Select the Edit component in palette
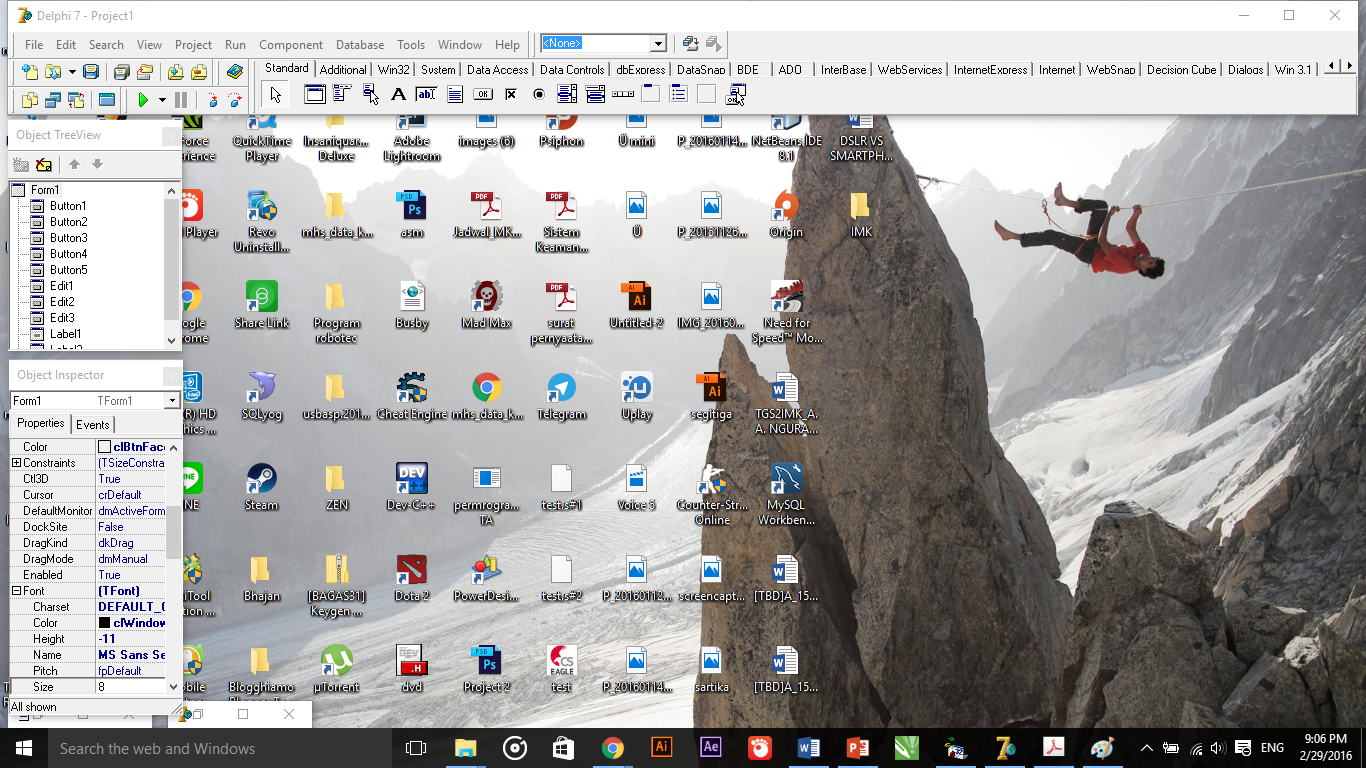This screenshot has height=768, width=1366. [426, 95]
